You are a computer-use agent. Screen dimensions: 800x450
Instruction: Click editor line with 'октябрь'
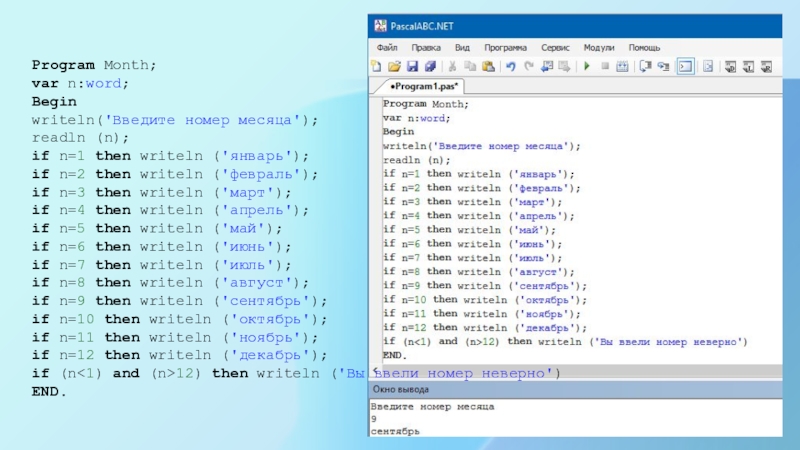click(x=485, y=299)
